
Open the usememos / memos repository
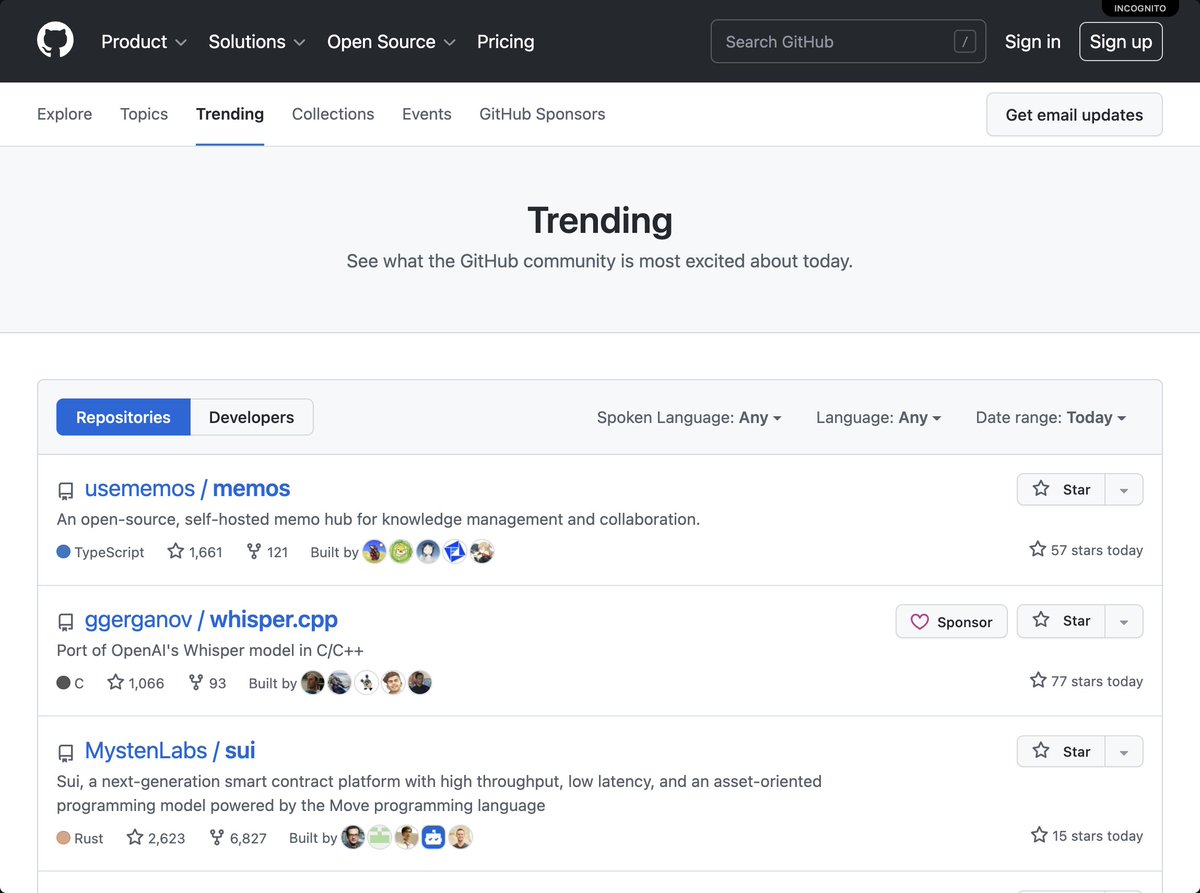point(187,489)
